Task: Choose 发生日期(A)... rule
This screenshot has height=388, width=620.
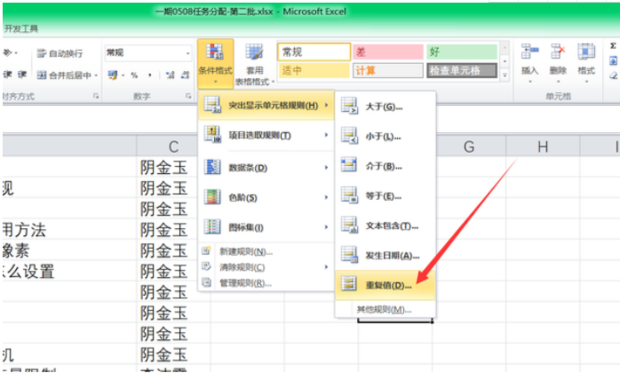Action: [x=386, y=256]
